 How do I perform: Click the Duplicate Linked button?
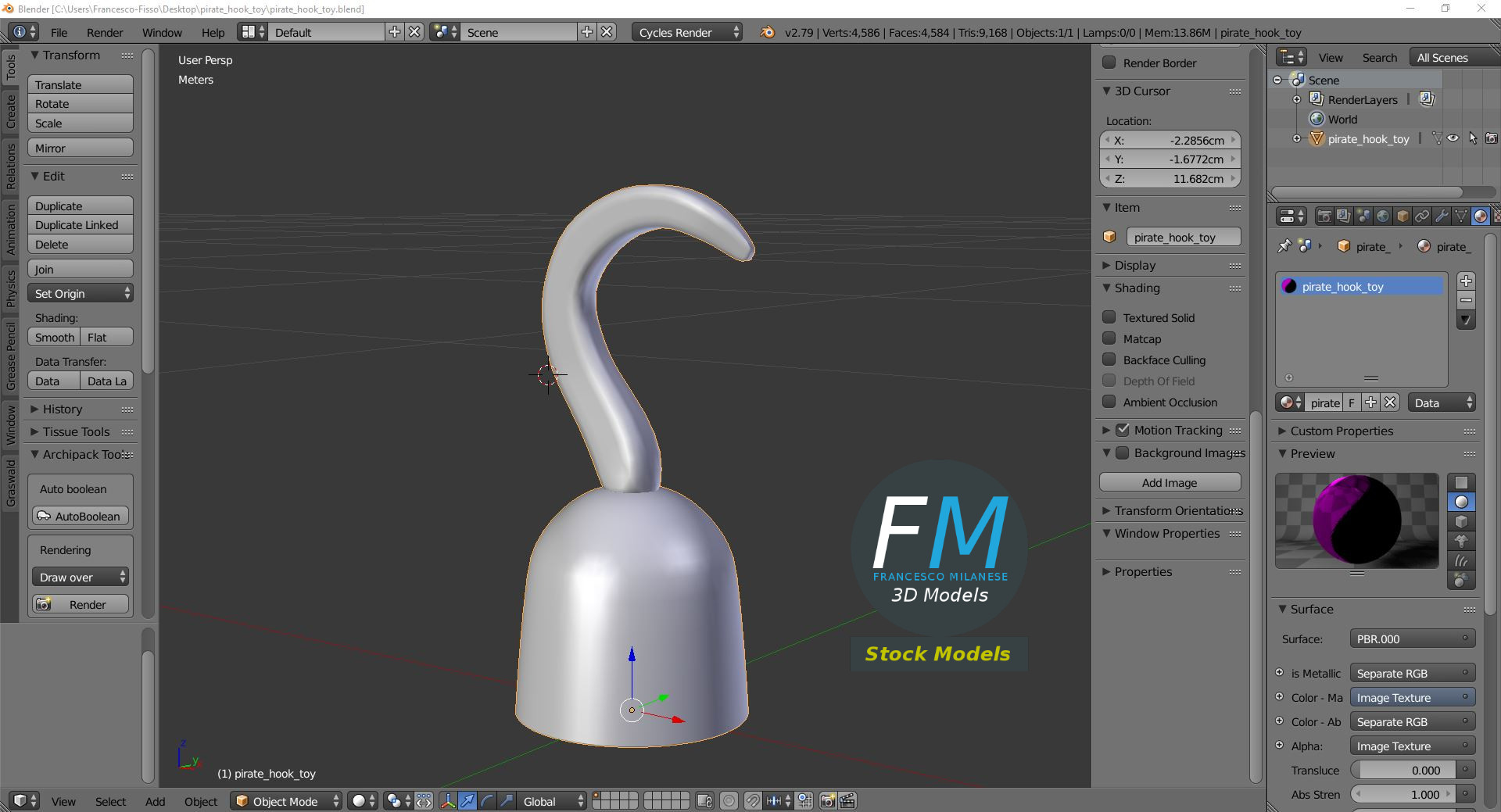81,224
